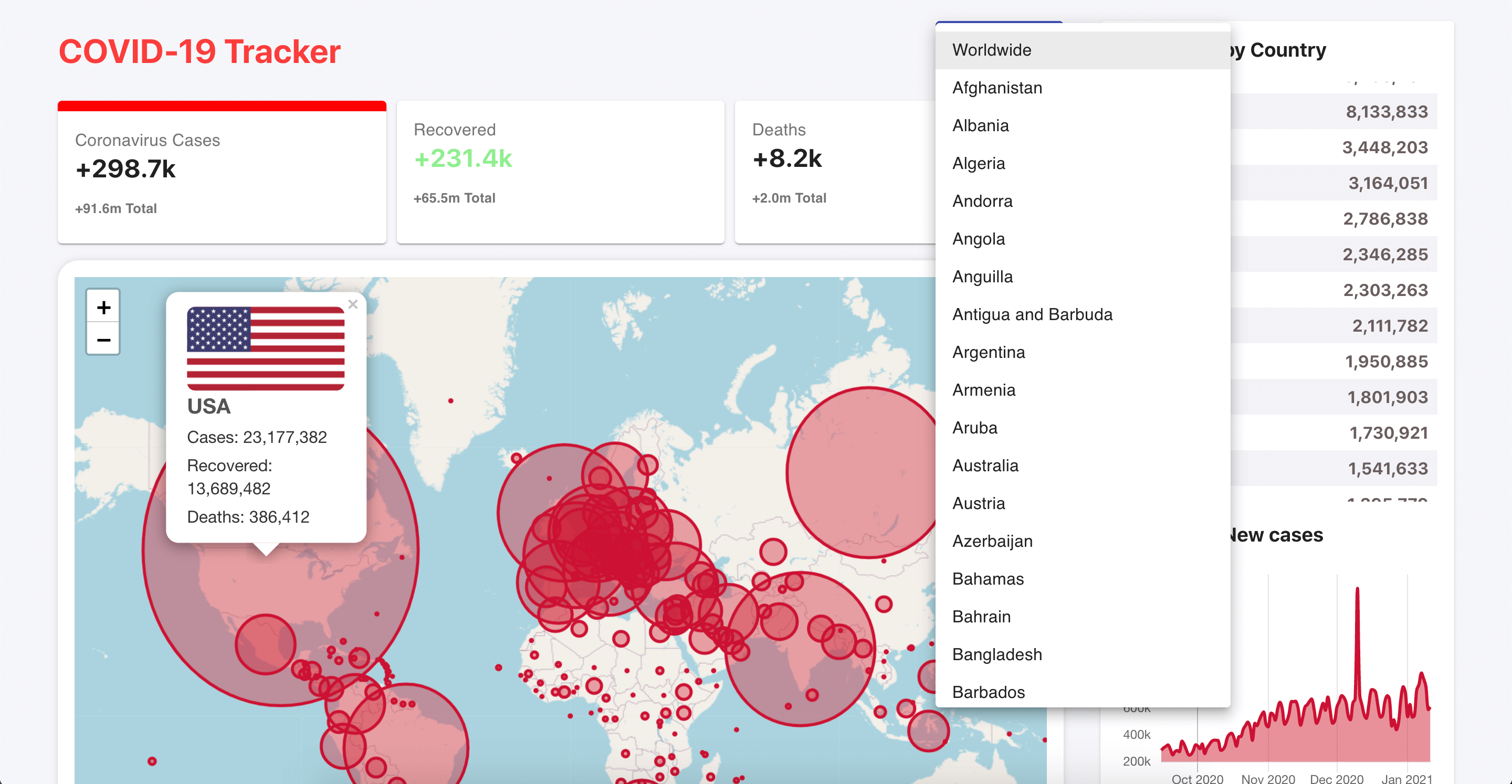Select Austria from the list

pyautogui.click(x=1083, y=503)
